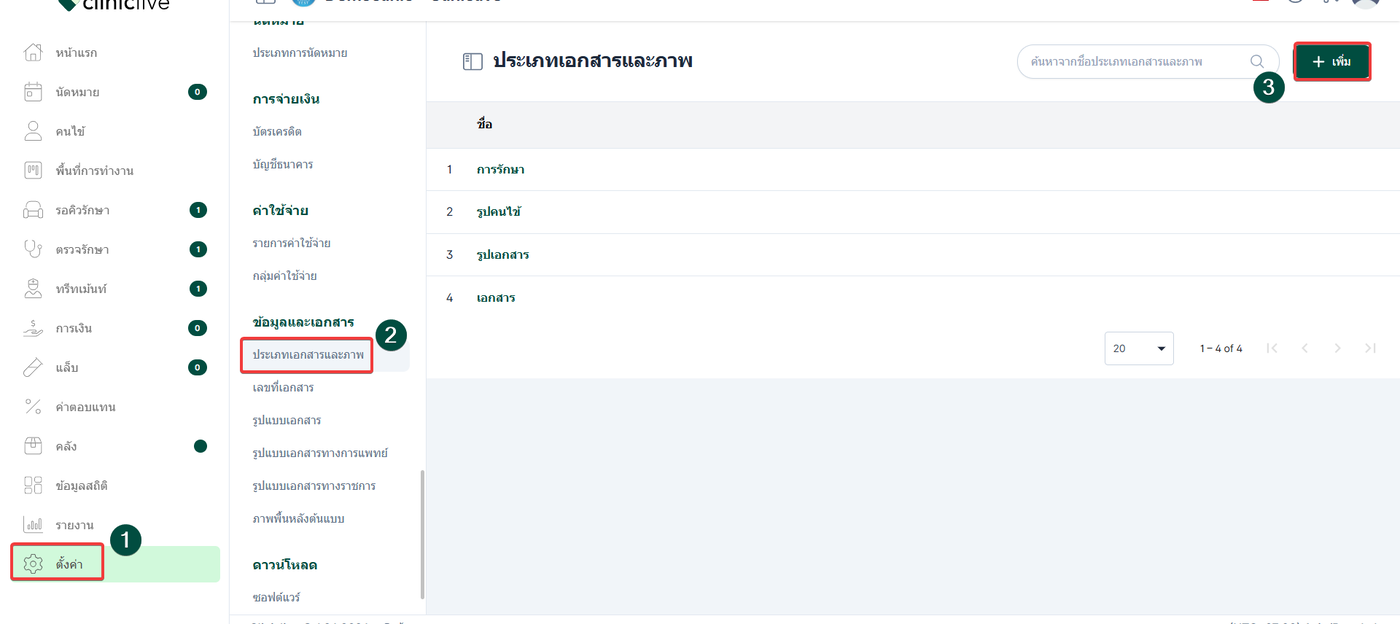
Task: Go to next page arrow in pagination
Action: (1337, 348)
